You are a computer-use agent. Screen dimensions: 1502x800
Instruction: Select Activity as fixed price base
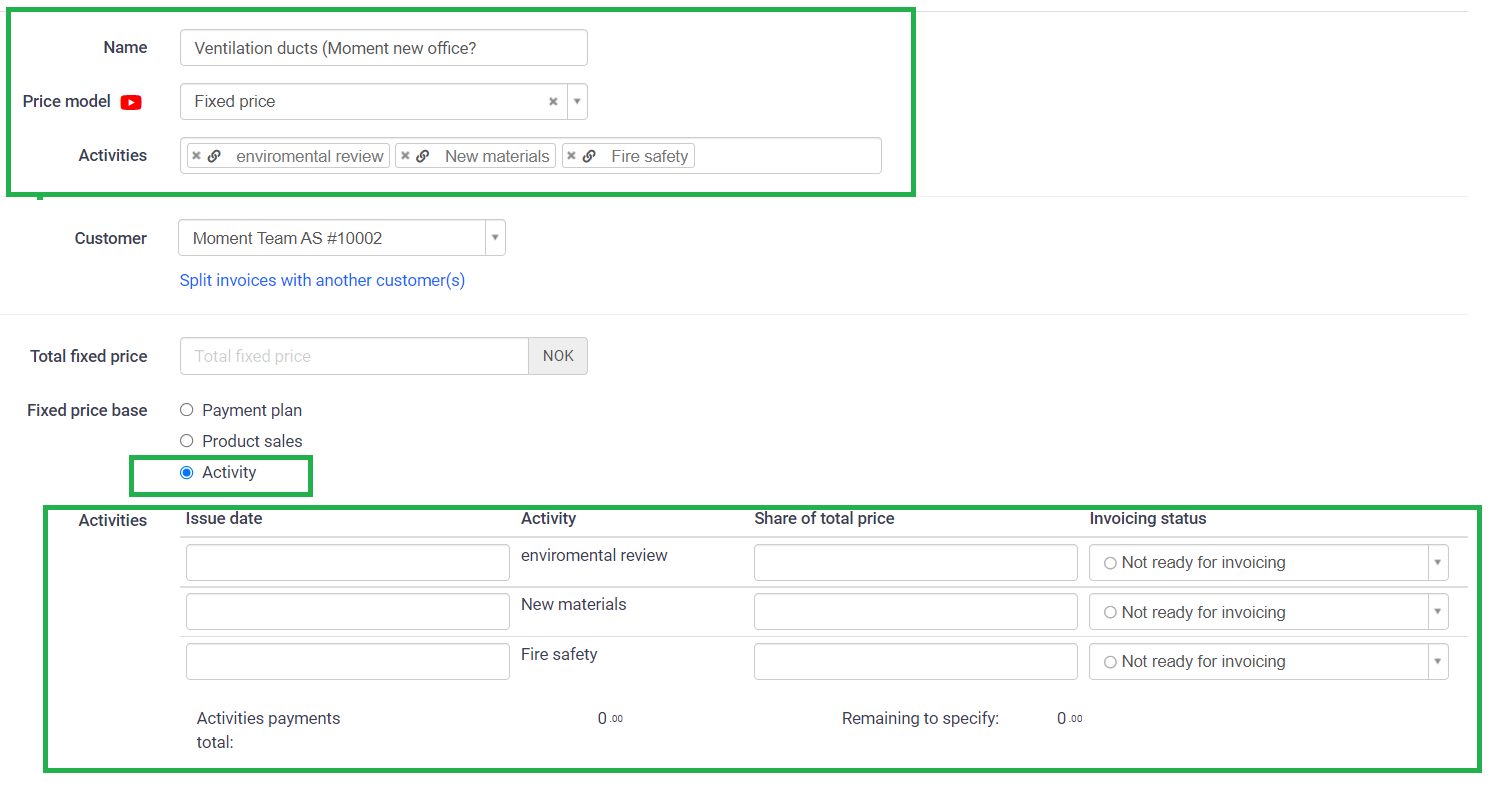[x=186, y=472]
